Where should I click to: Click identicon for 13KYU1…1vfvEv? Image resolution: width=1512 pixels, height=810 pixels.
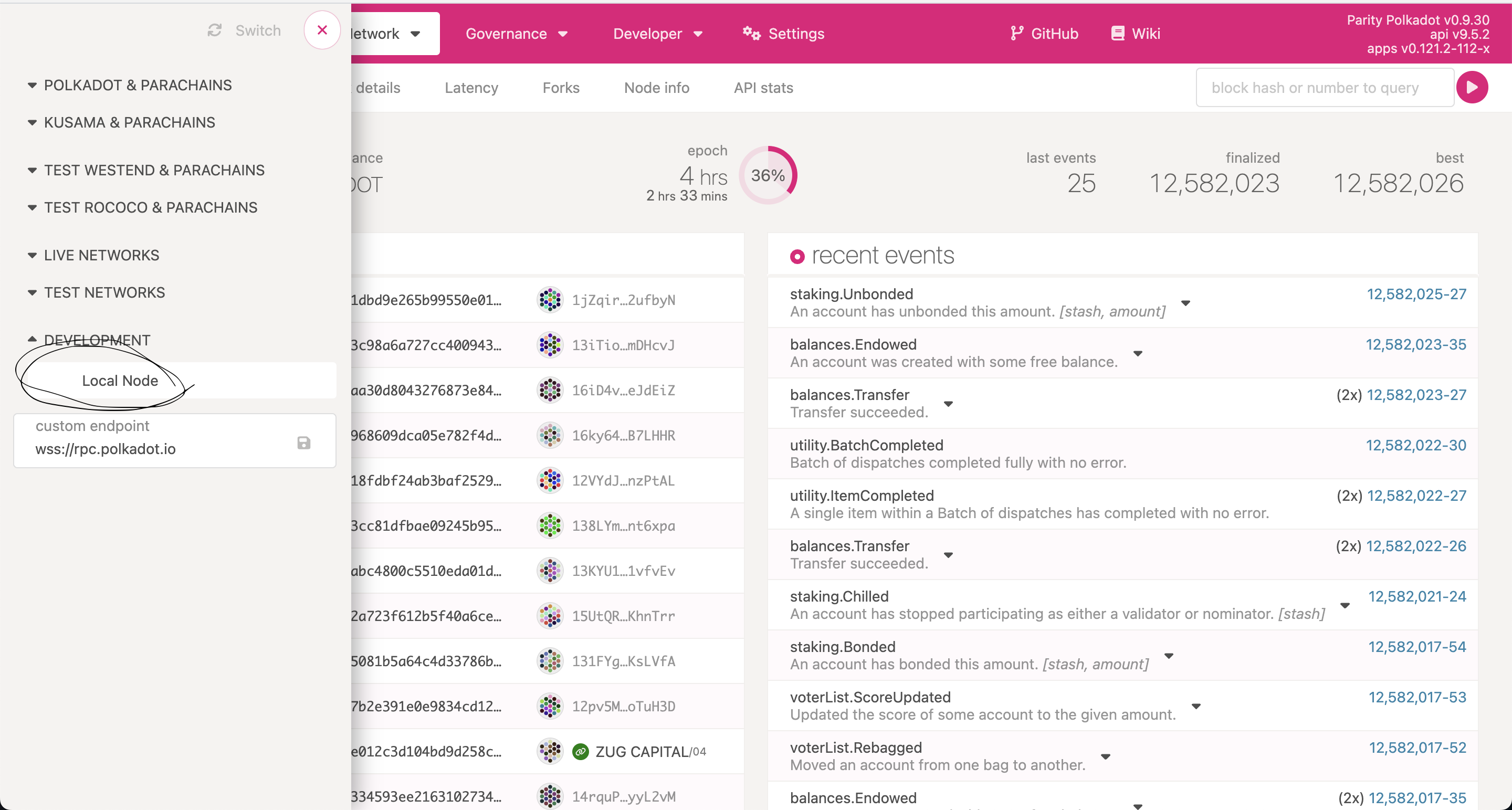(550, 571)
